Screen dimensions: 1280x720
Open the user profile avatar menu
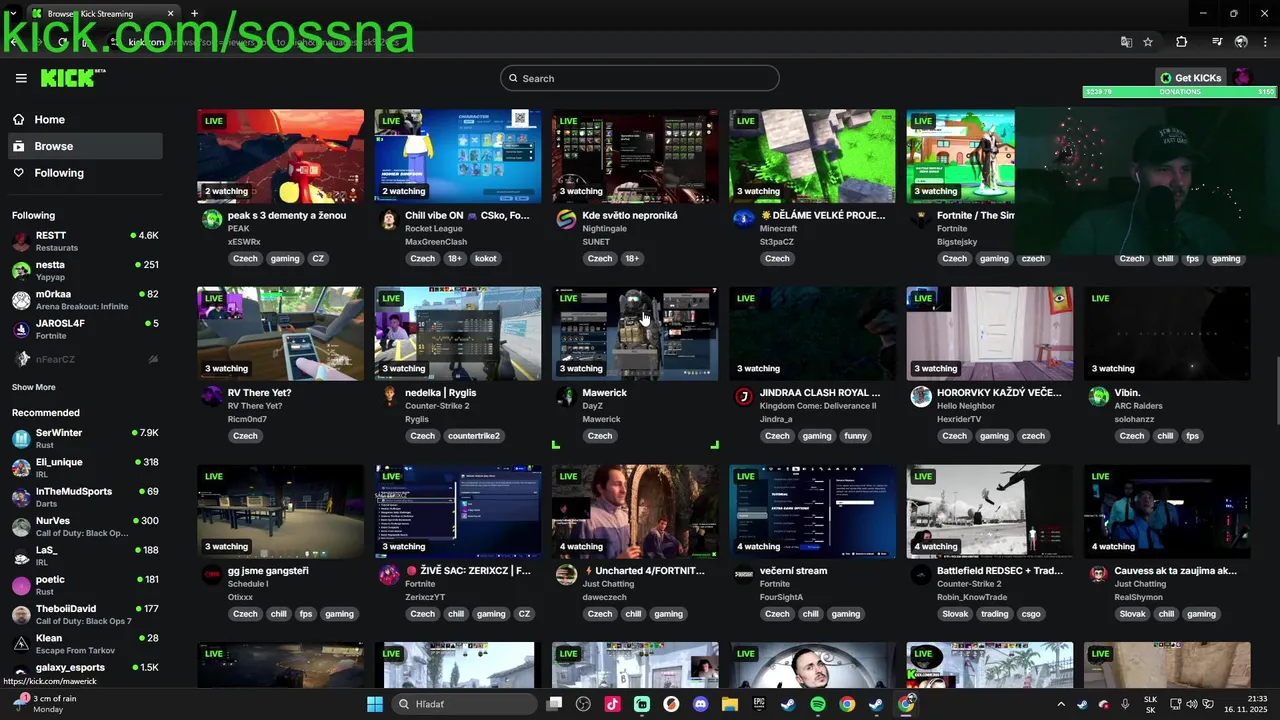1242,78
